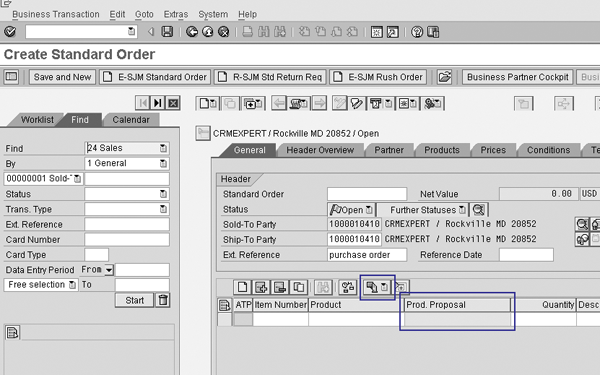Switch to the Partner tab
The height and width of the screenshot is (375, 600).
[389, 150]
